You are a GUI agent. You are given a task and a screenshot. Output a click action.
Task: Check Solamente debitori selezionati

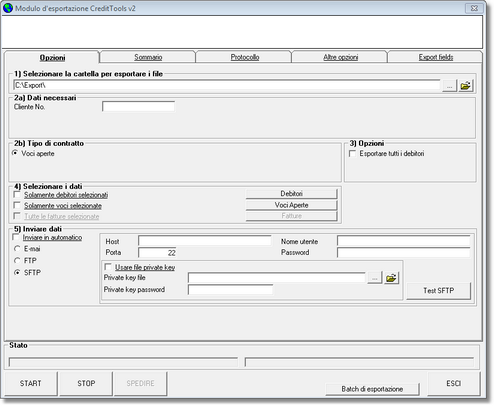17,194
